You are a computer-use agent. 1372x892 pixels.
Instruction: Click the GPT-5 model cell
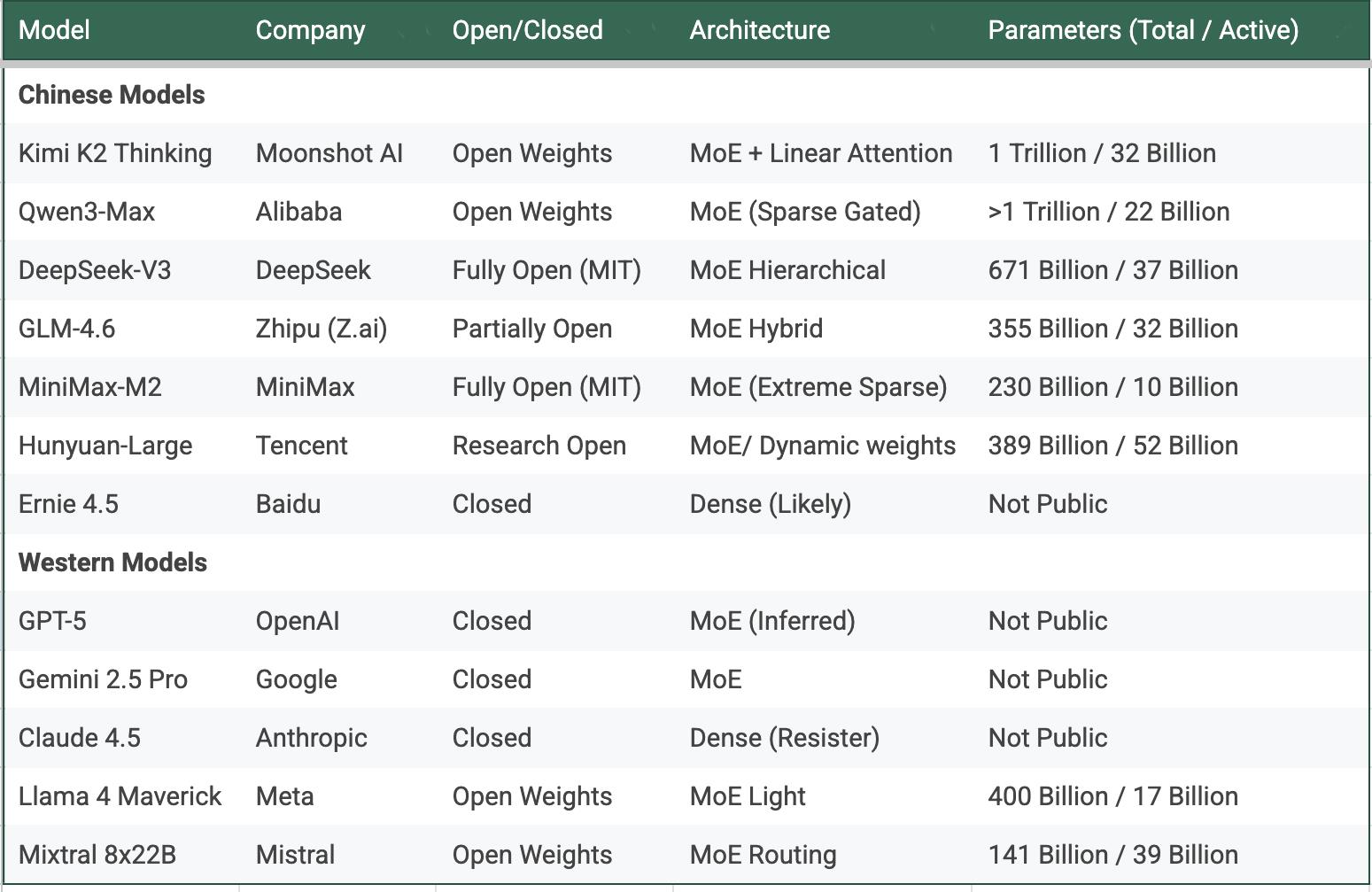click(x=52, y=621)
